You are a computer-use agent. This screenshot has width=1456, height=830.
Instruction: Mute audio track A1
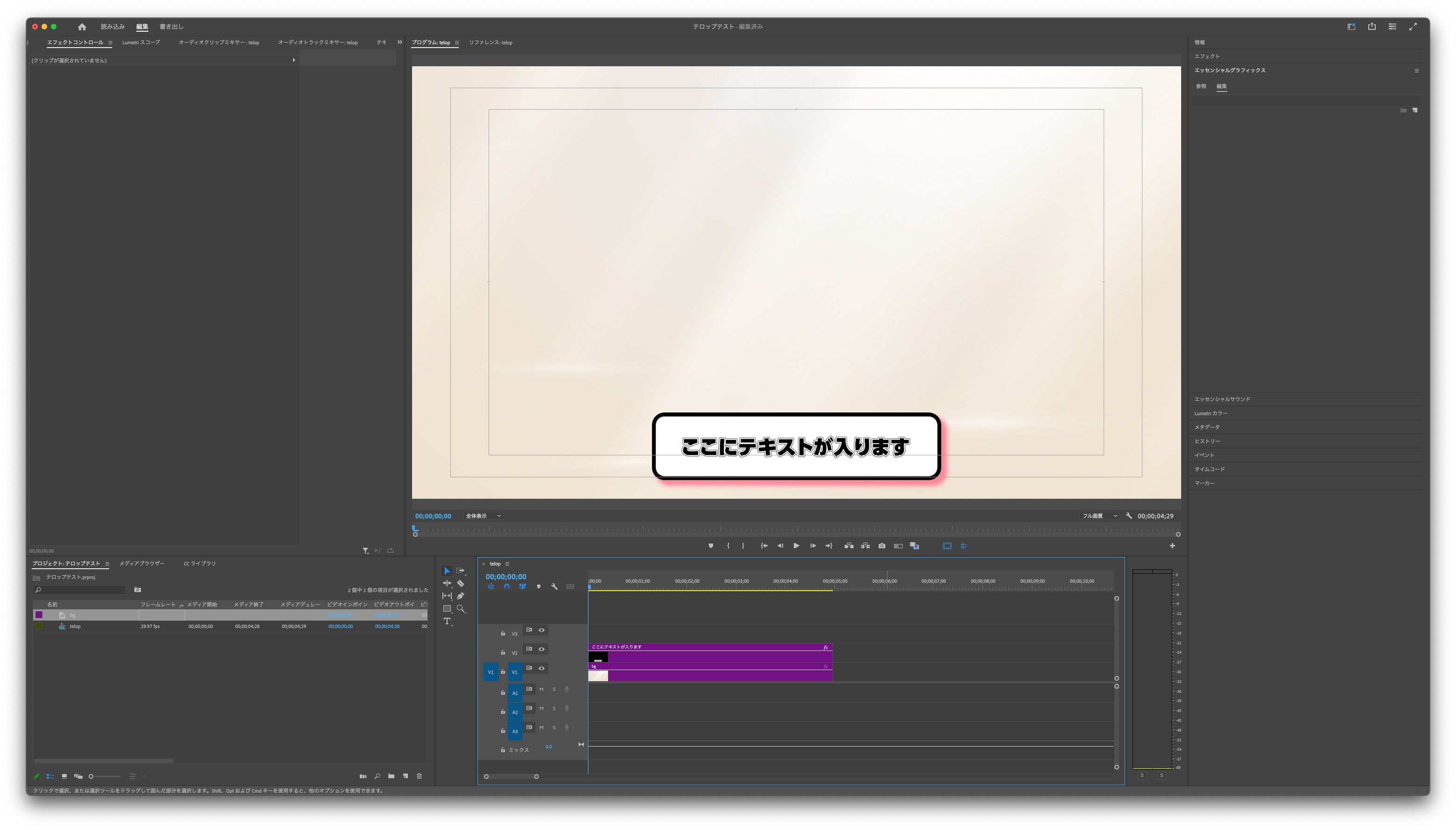[542, 689]
